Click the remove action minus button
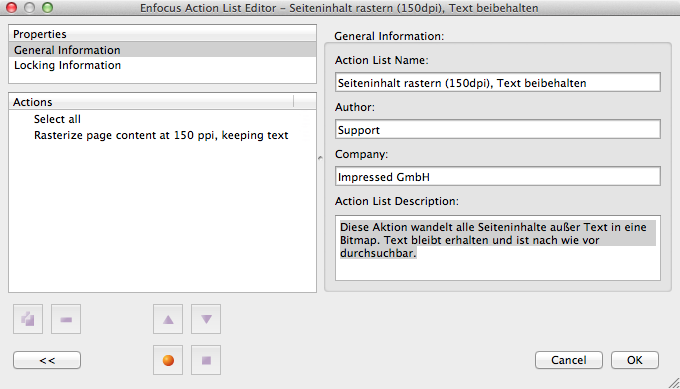The height and width of the screenshot is (389, 680). [x=66, y=319]
